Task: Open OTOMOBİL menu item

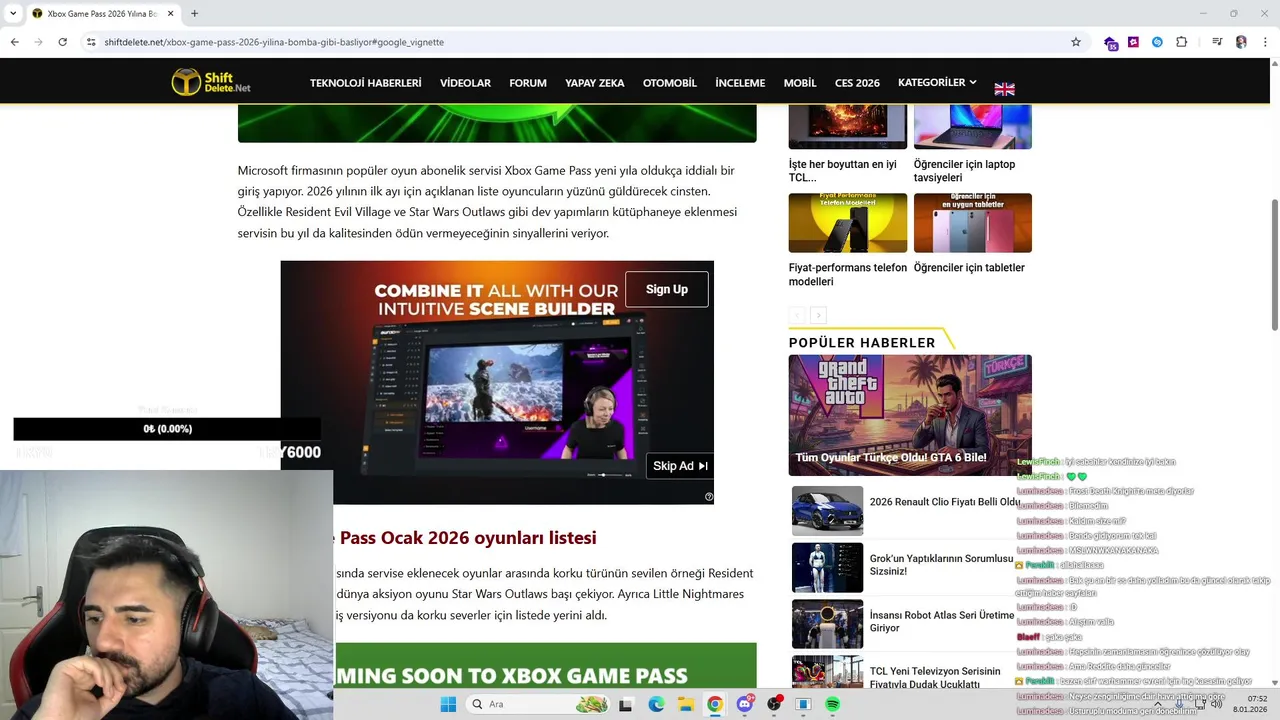Action: coord(669,83)
